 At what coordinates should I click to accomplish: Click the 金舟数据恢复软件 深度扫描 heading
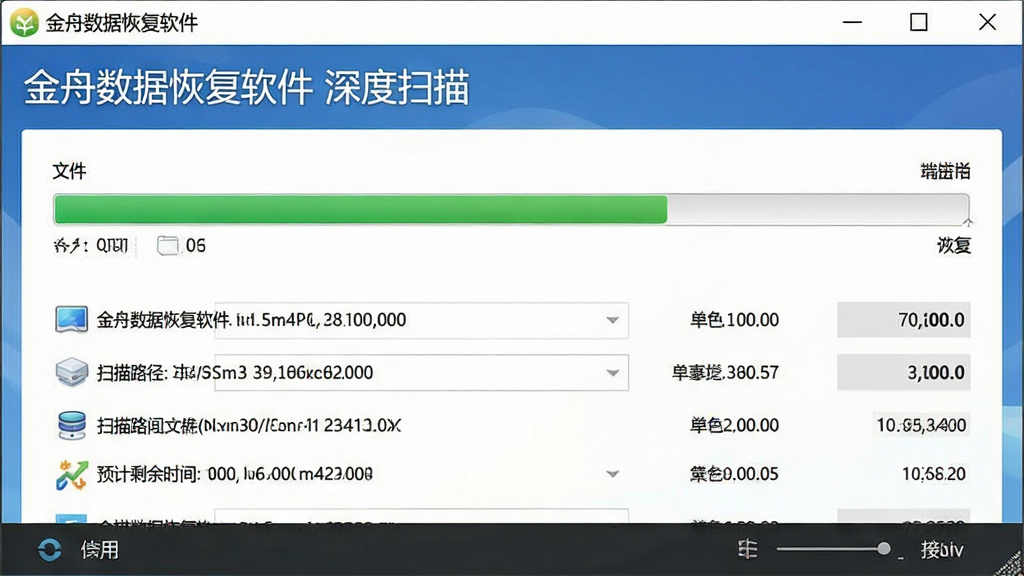pyautogui.click(x=247, y=88)
